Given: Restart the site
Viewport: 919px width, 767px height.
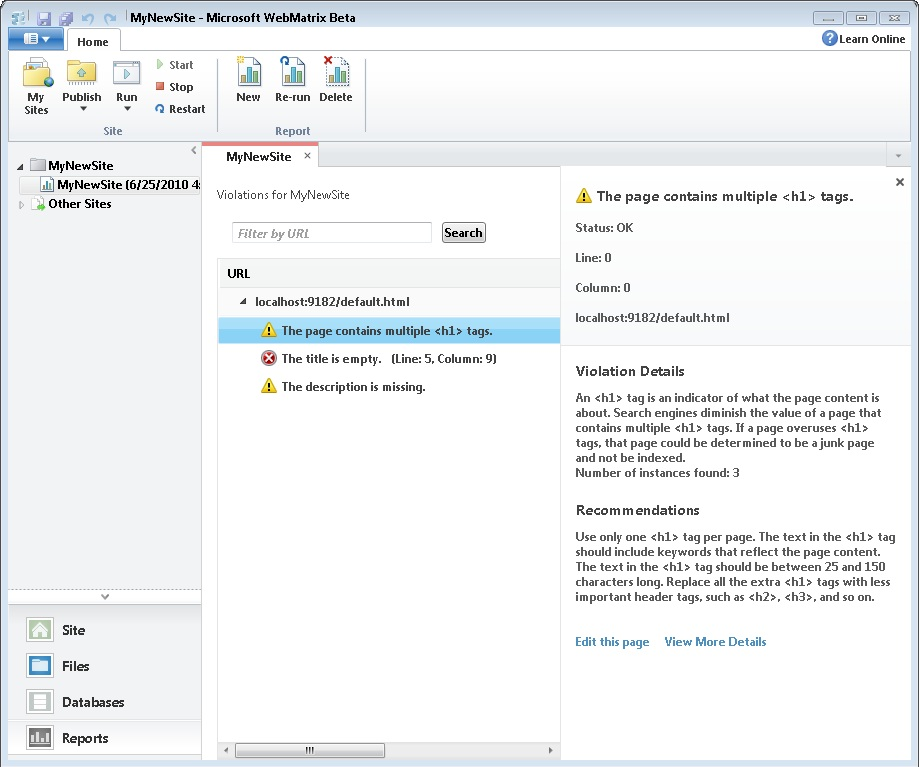Looking at the screenshot, I should pos(180,109).
